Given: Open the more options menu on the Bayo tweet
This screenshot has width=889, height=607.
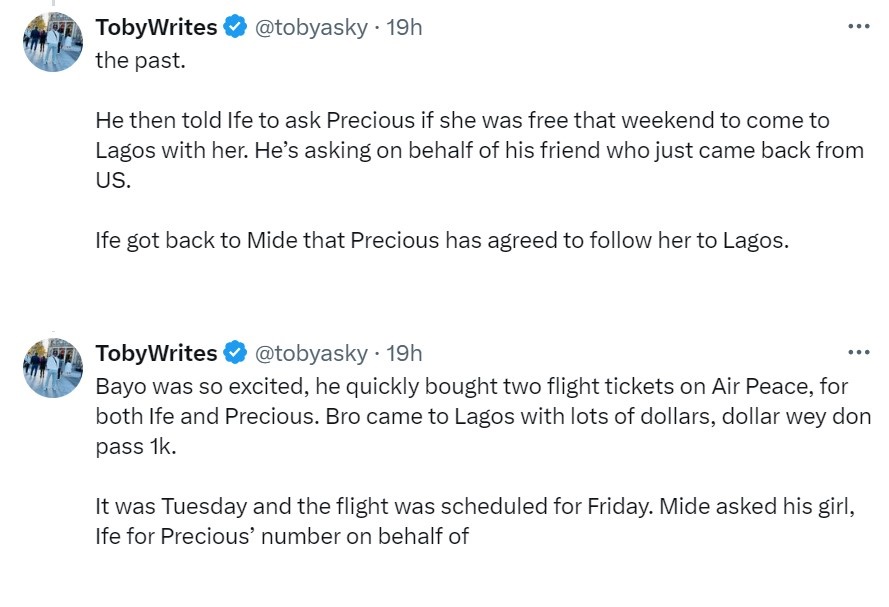Looking at the screenshot, I should 858,352.
